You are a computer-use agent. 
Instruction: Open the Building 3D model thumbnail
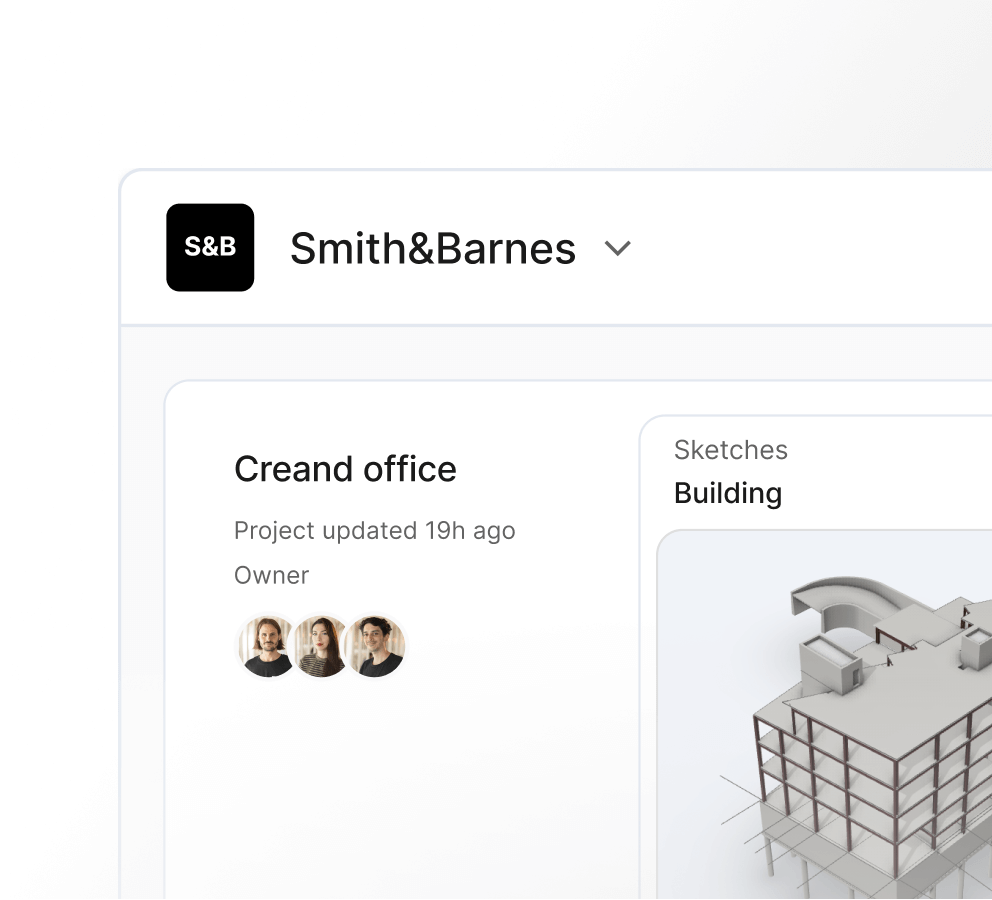(x=824, y=715)
